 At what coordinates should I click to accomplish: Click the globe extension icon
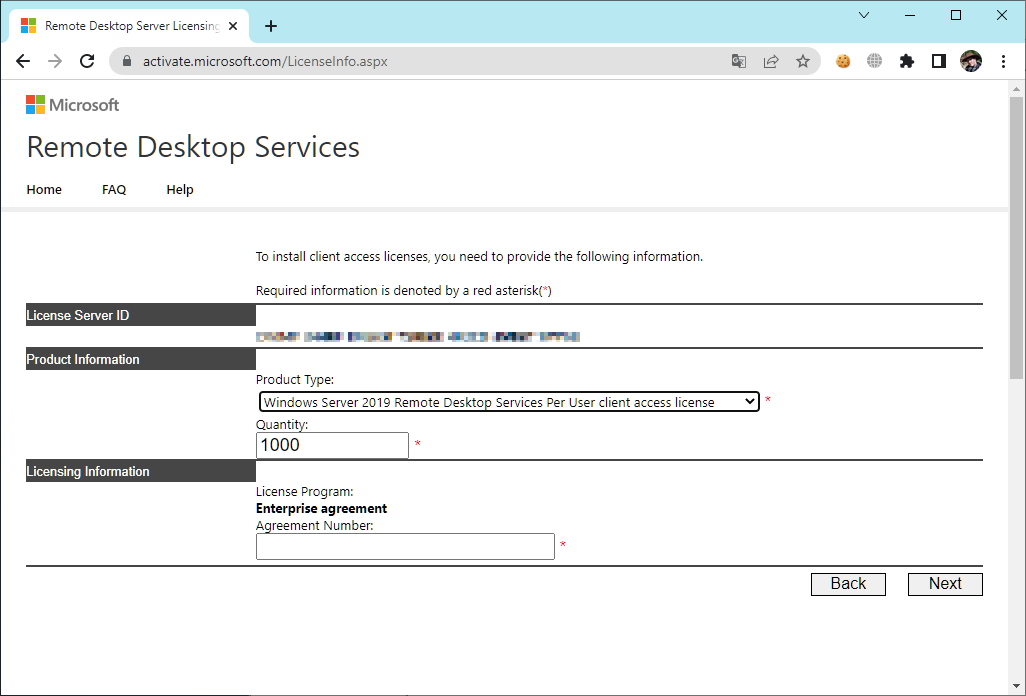click(874, 61)
